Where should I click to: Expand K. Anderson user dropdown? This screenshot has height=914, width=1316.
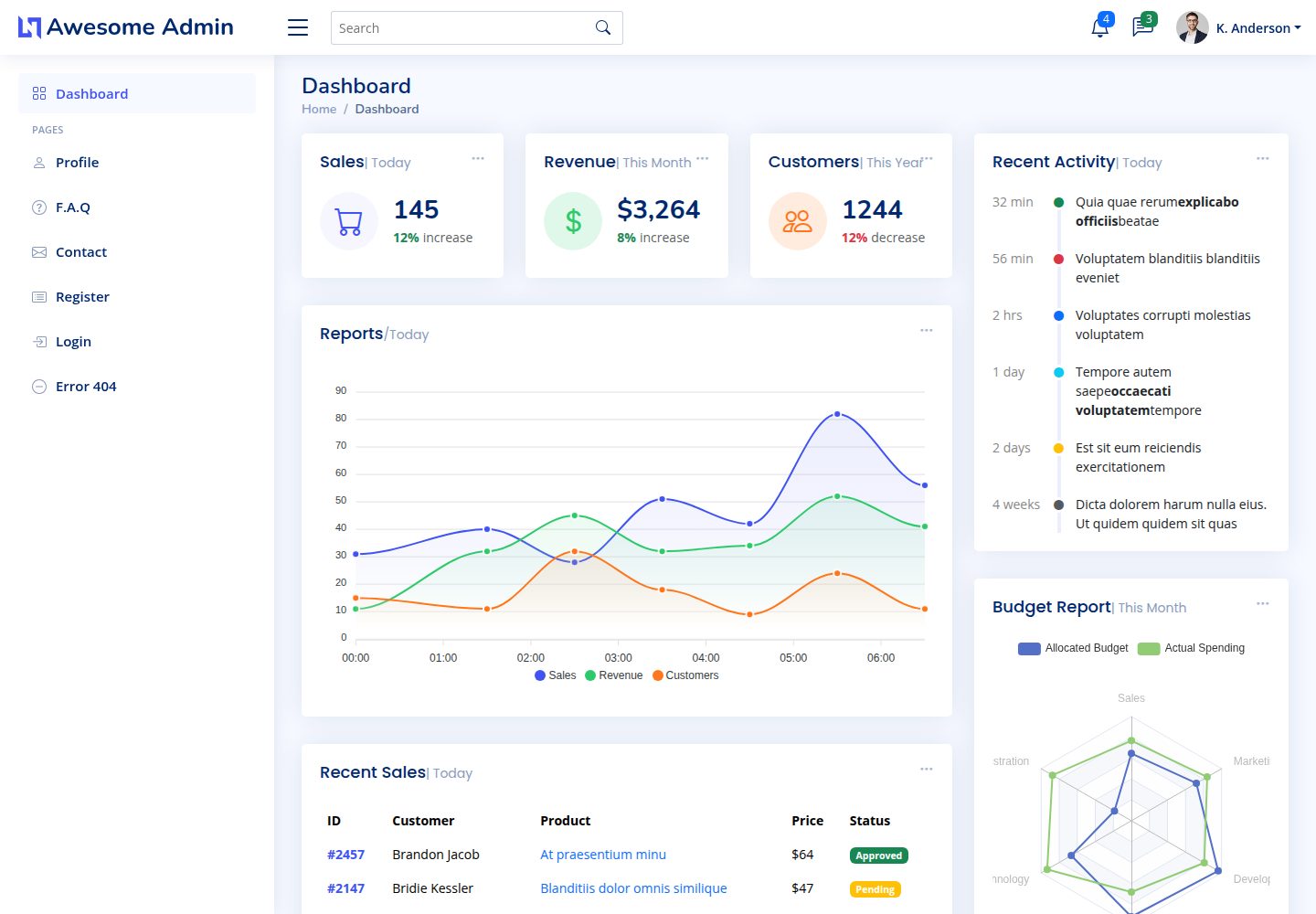tap(1258, 28)
